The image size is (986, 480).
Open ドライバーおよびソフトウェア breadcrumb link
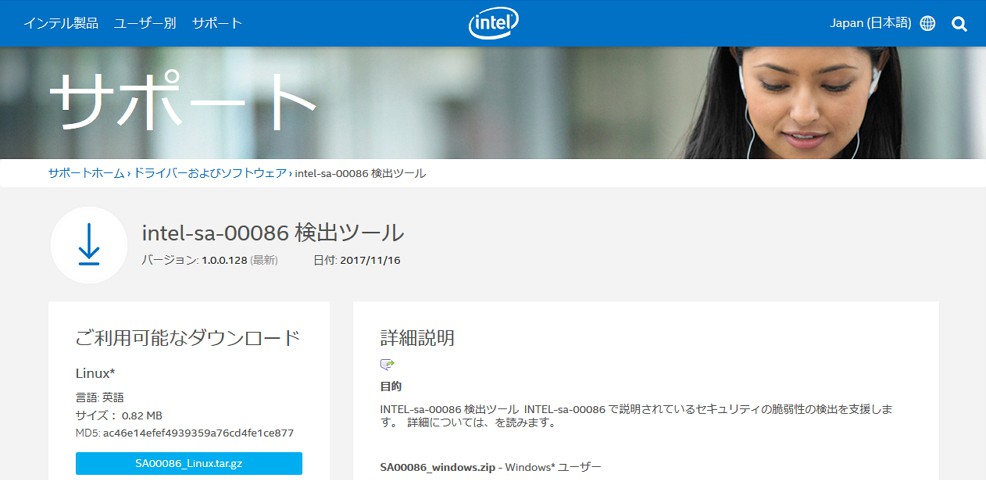coord(210,174)
